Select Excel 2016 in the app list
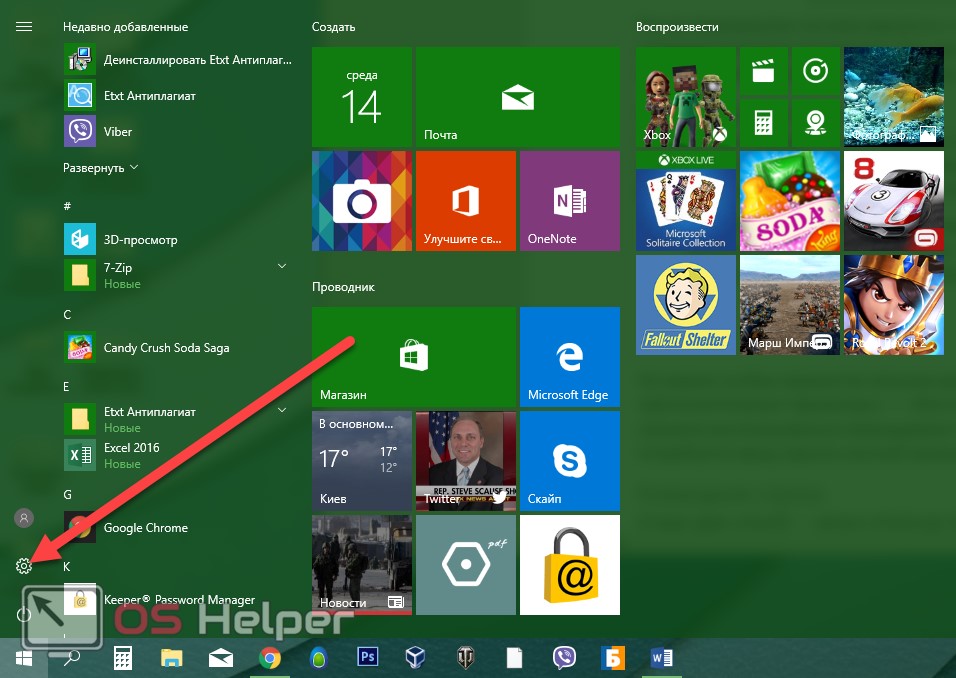 point(131,448)
